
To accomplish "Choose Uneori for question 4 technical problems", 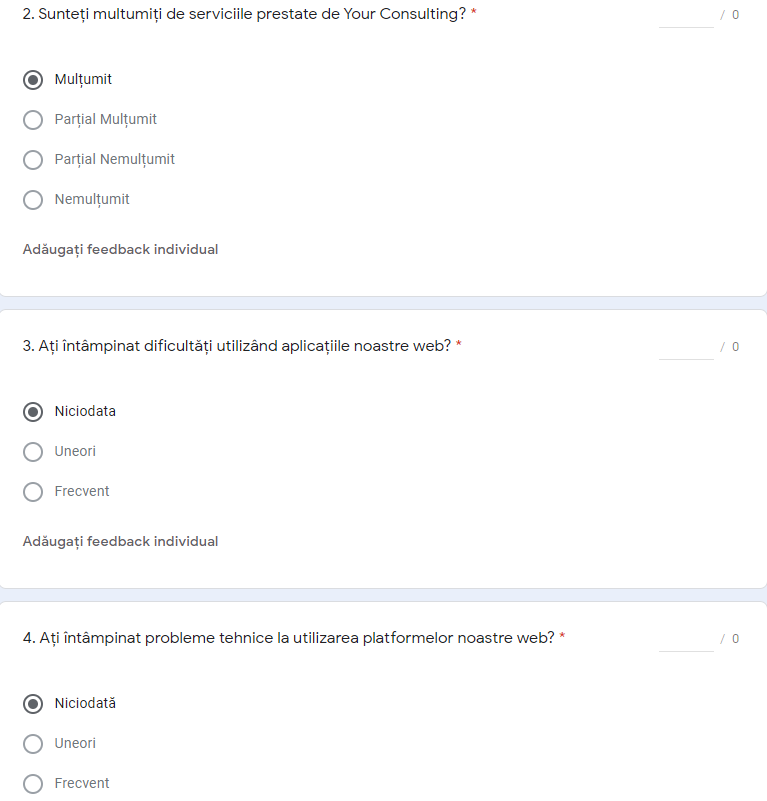I will coord(33,744).
